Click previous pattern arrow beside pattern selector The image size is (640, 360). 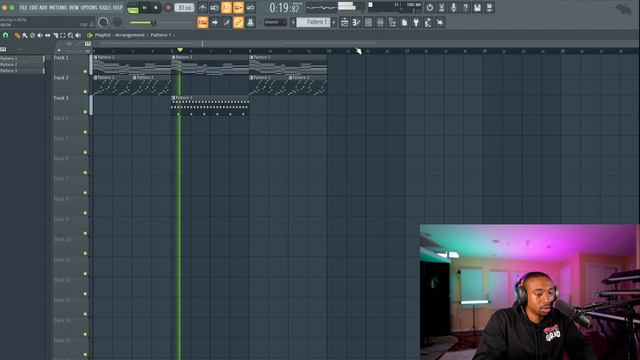[293, 22]
